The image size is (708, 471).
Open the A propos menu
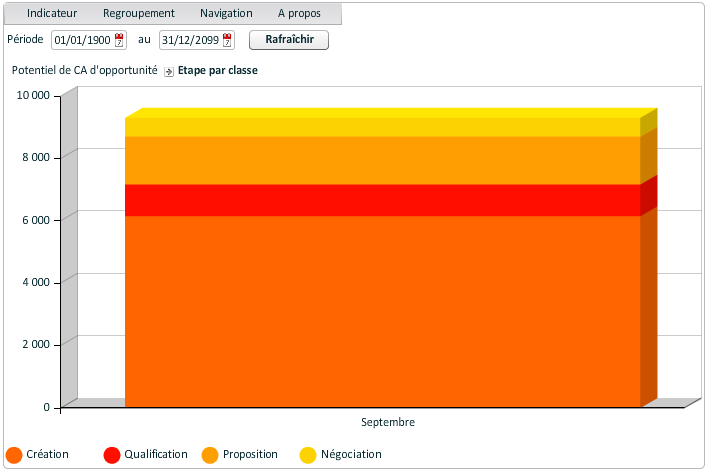pos(299,14)
